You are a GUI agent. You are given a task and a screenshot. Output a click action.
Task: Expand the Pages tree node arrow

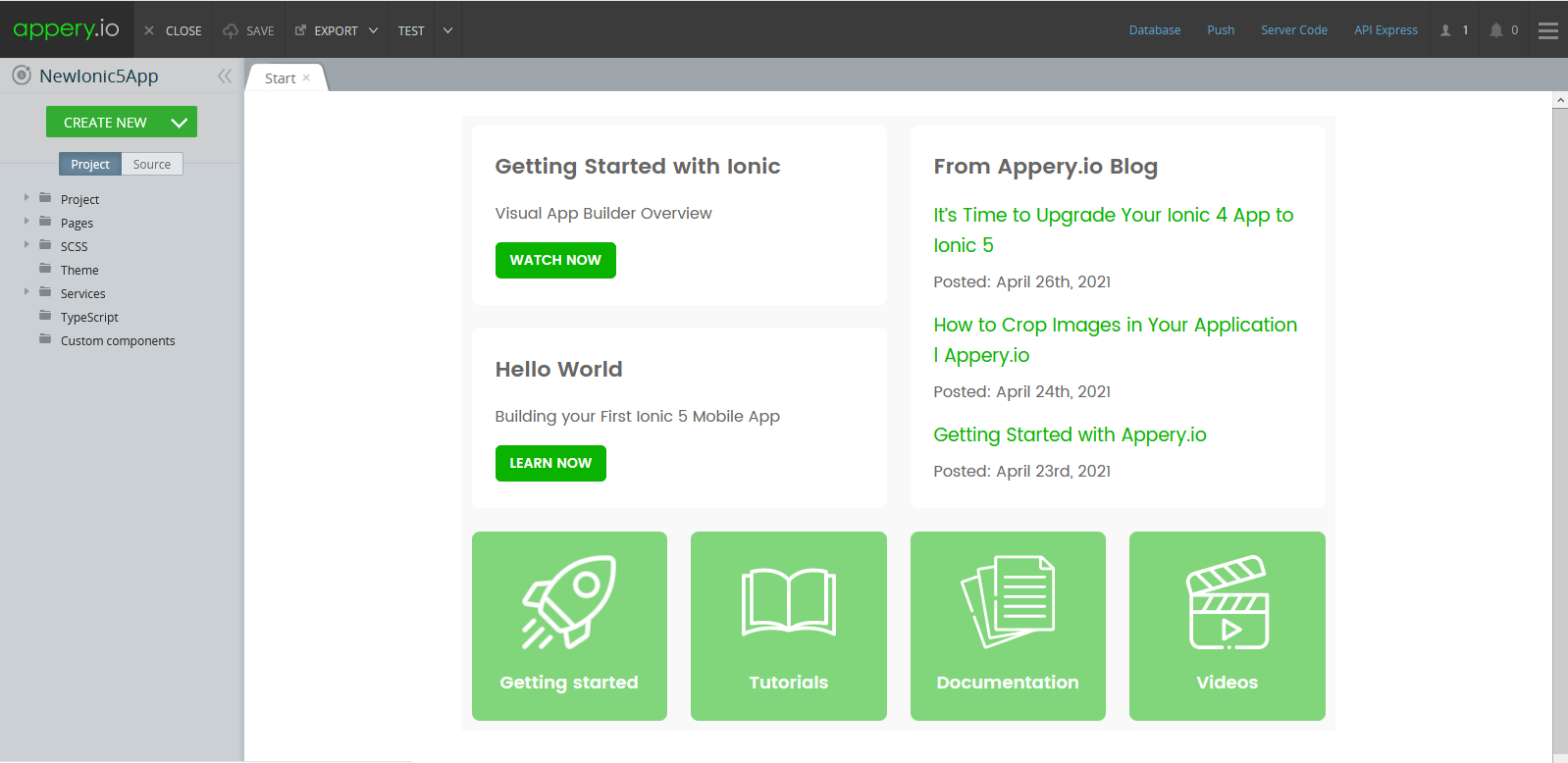pos(26,222)
